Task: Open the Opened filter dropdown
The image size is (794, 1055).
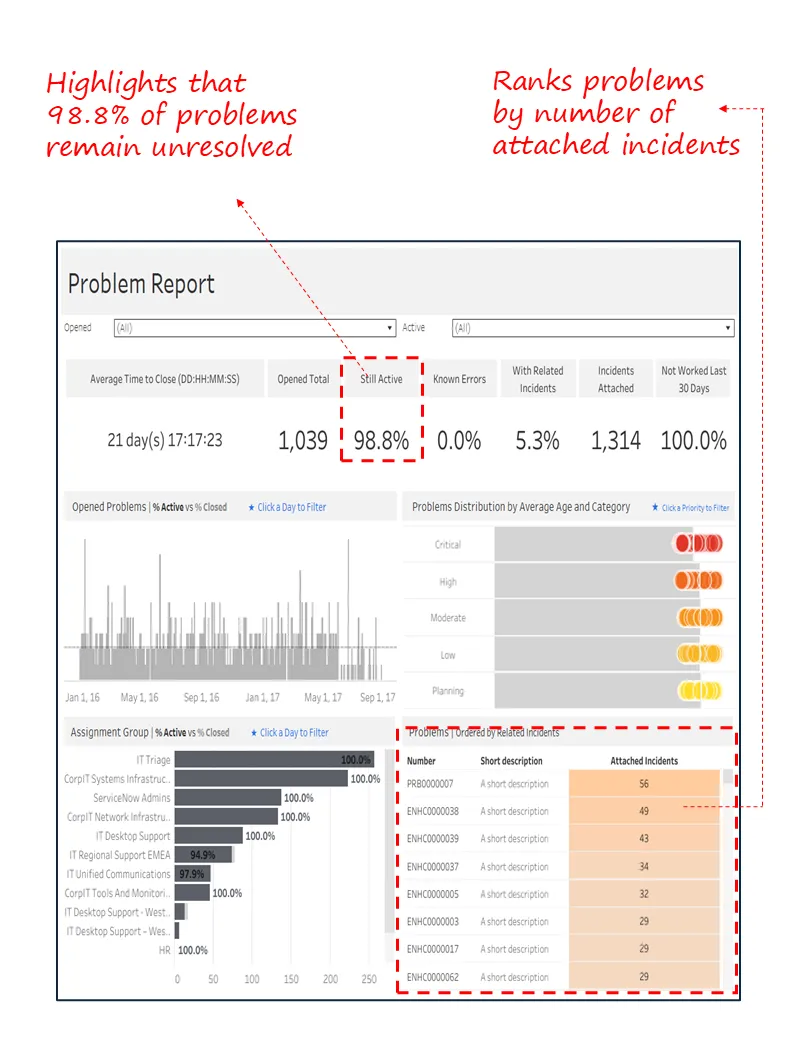Action: tap(254, 328)
